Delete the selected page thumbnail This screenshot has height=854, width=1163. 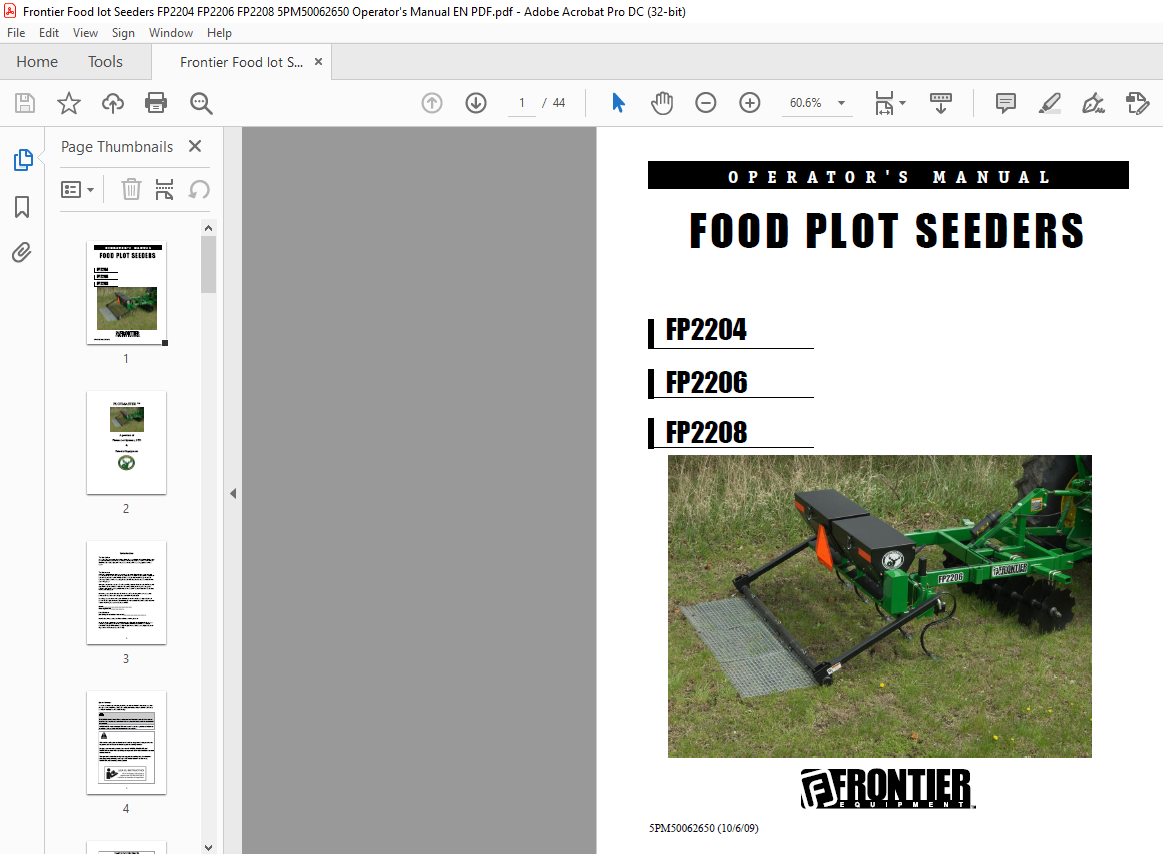[131, 189]
